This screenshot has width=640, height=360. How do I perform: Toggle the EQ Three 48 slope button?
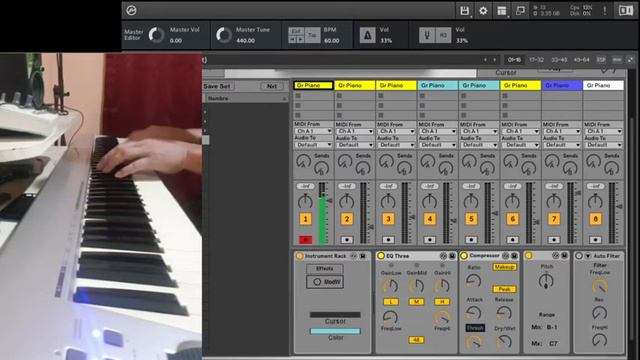[x=416, y=340]
